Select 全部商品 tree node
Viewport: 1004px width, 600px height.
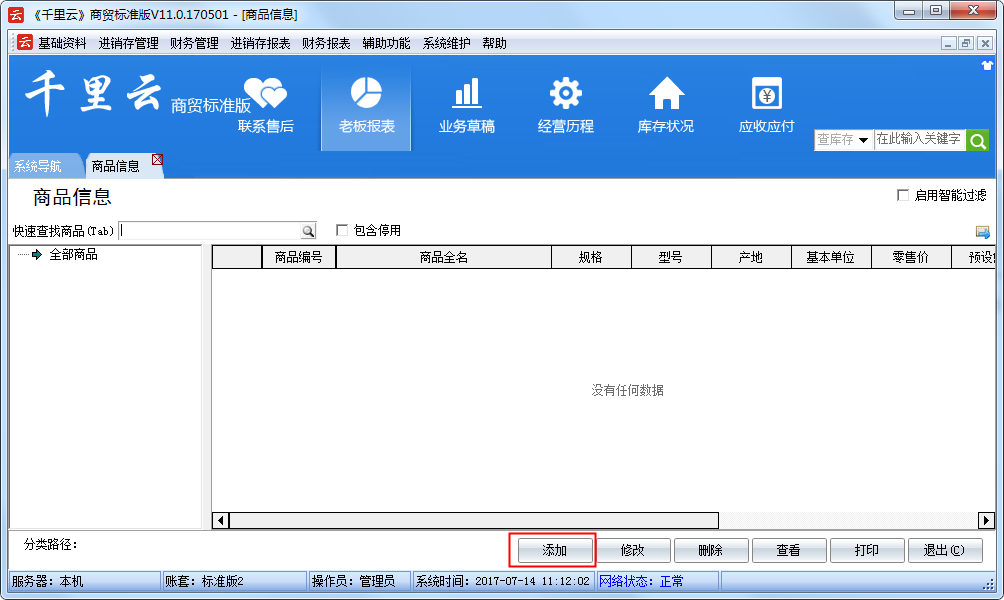coord(73,255)
